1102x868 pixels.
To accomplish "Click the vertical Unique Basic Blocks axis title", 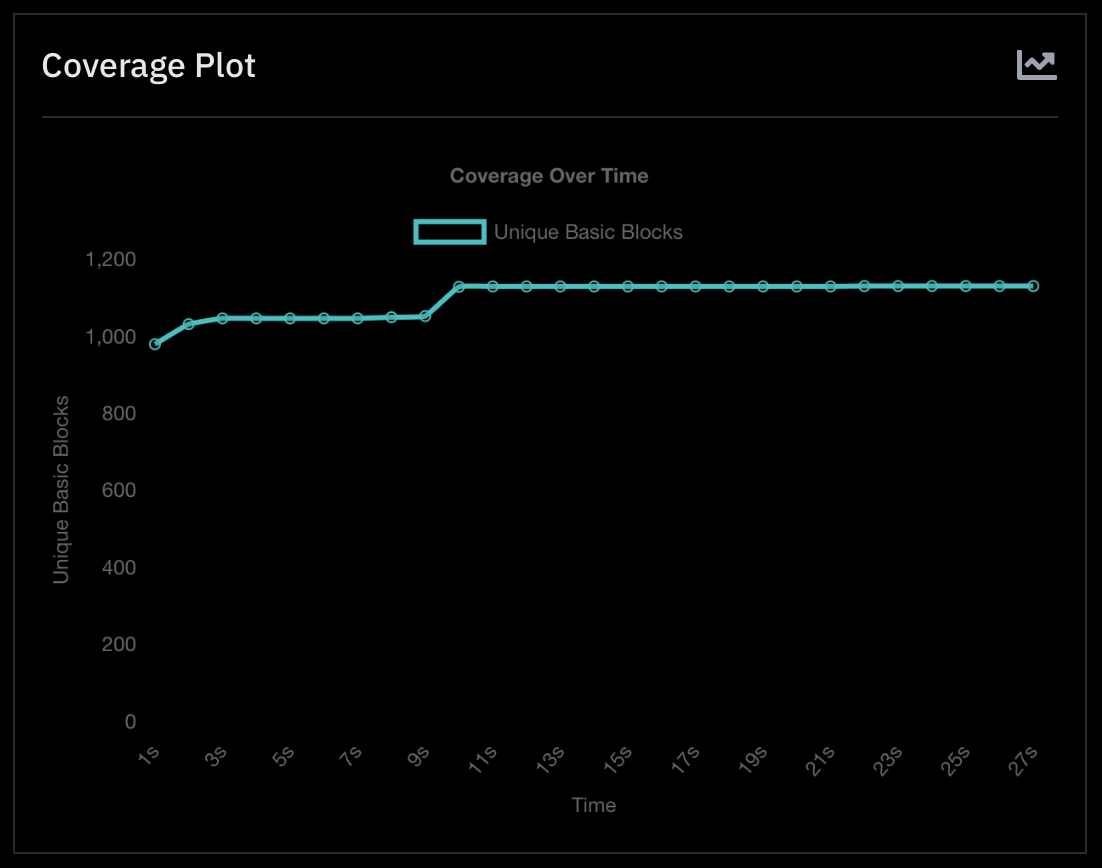I will [x=62, y=489].
